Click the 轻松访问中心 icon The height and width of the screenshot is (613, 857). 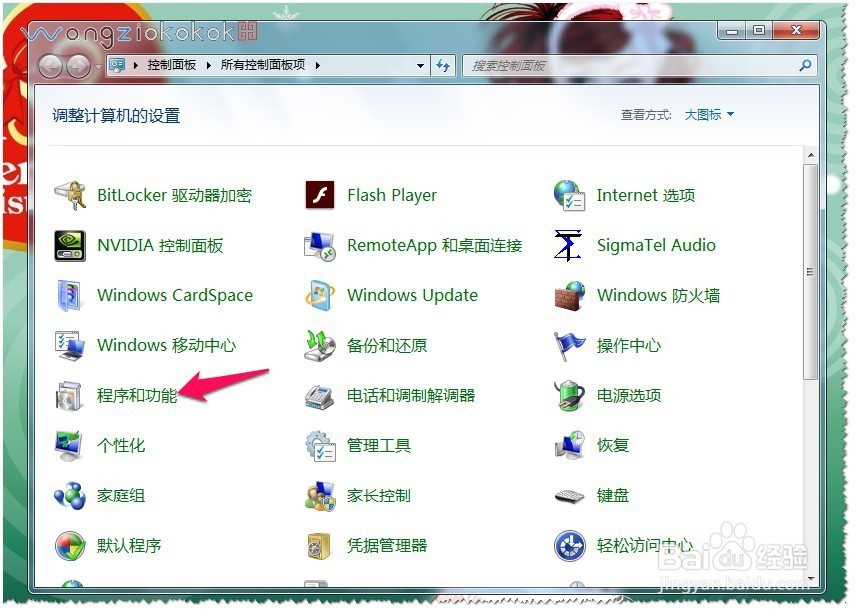coord(570,546)
